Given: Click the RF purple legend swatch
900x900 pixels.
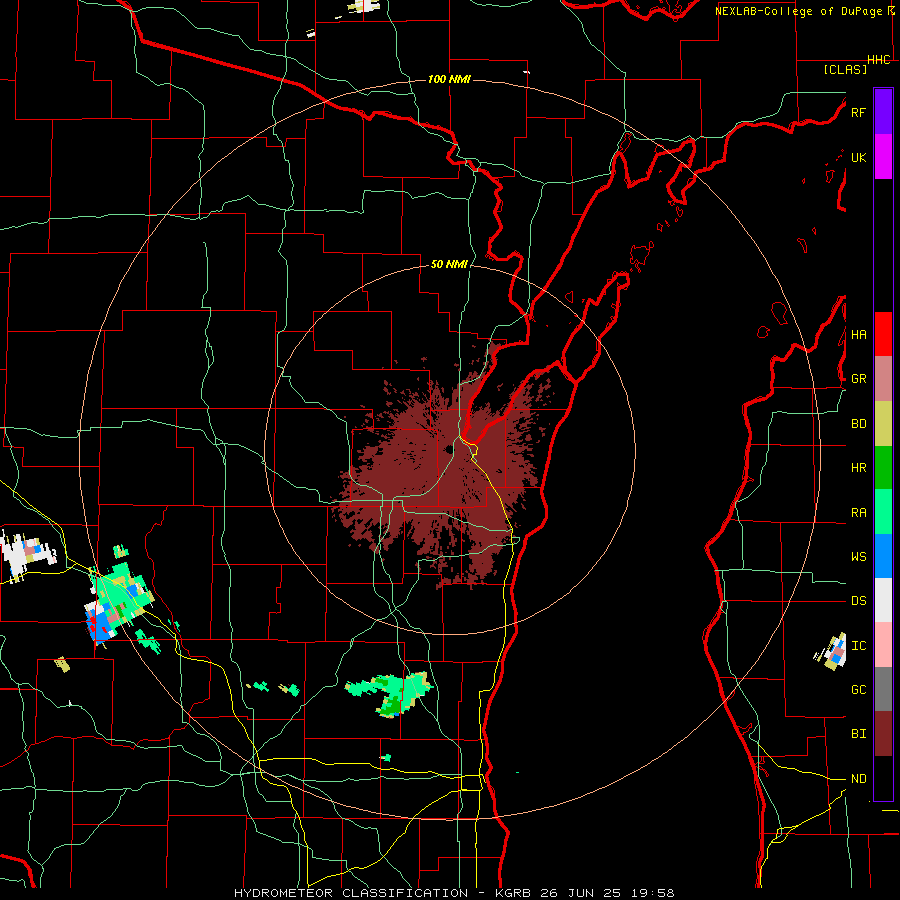Looking at the screenshot, I should [883, 112].
